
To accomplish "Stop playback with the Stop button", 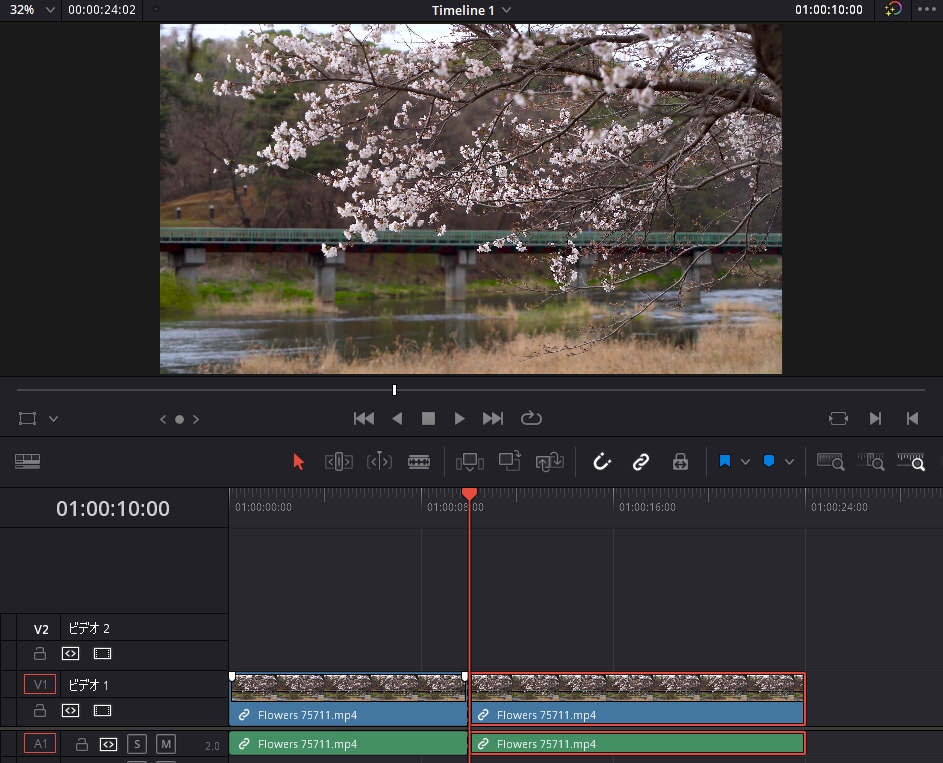I will [428, 419].
